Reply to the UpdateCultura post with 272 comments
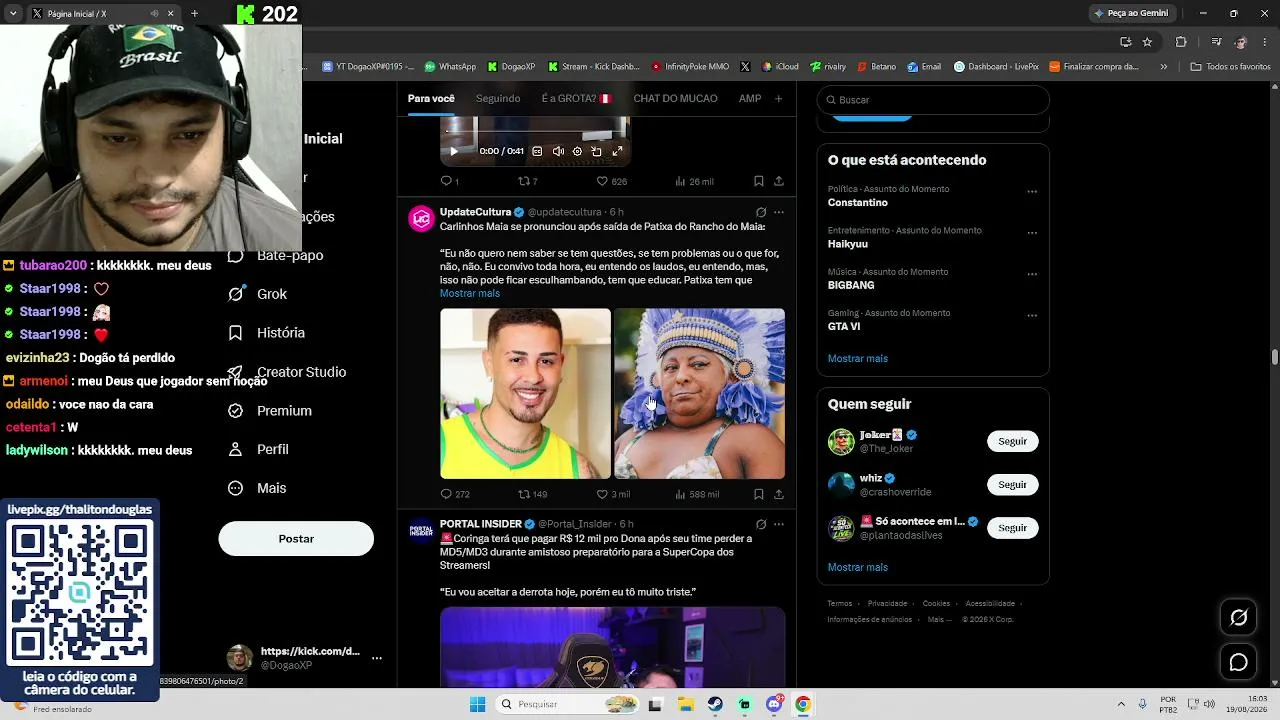 pos(455,494)
